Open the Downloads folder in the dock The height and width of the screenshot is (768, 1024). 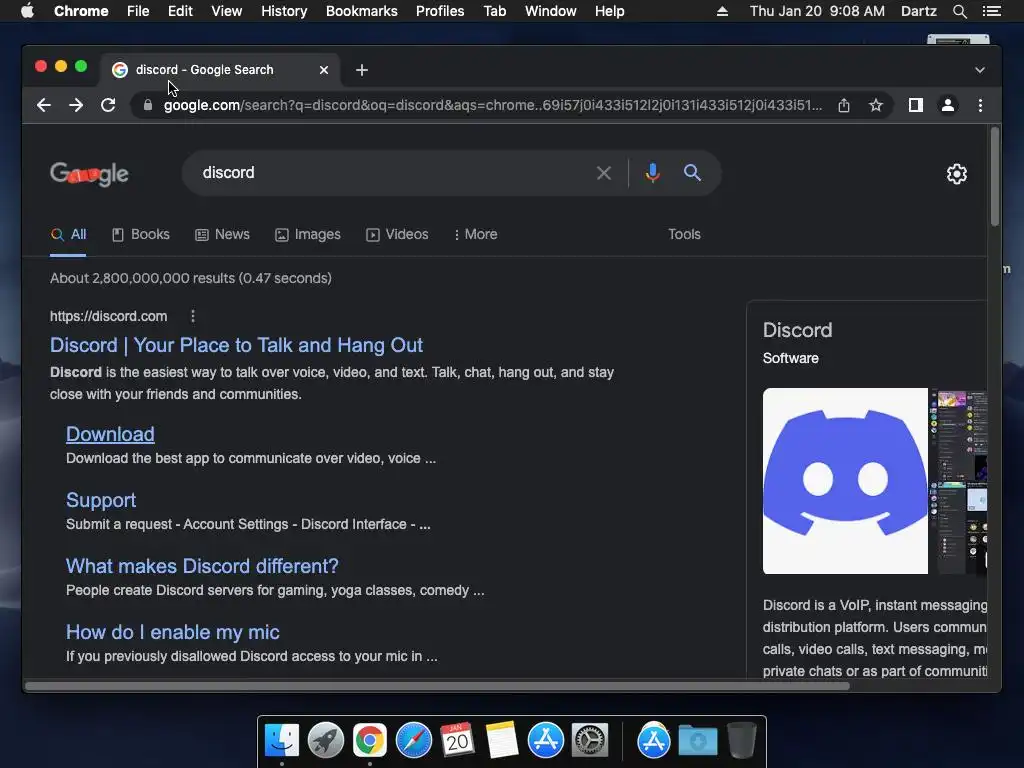[x=697, y=741]
